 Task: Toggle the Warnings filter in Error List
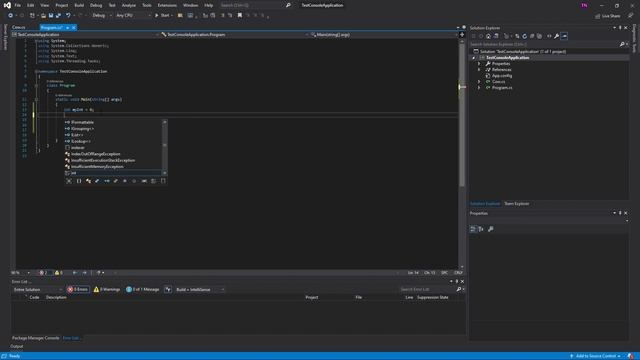[x=107, y=289]
